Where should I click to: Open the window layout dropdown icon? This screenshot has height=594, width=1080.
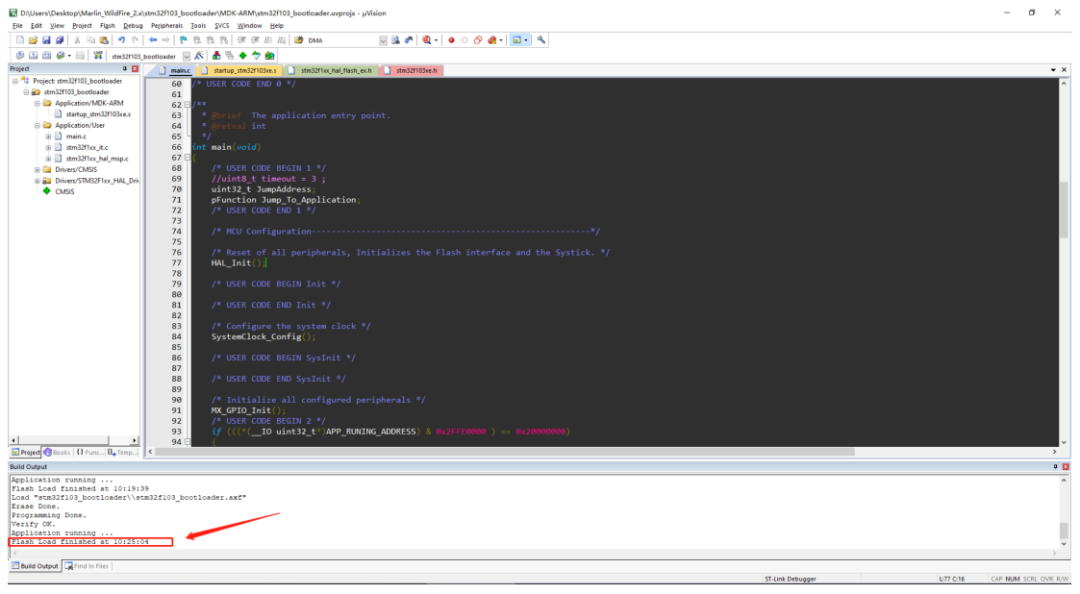(x=526, y=40)
